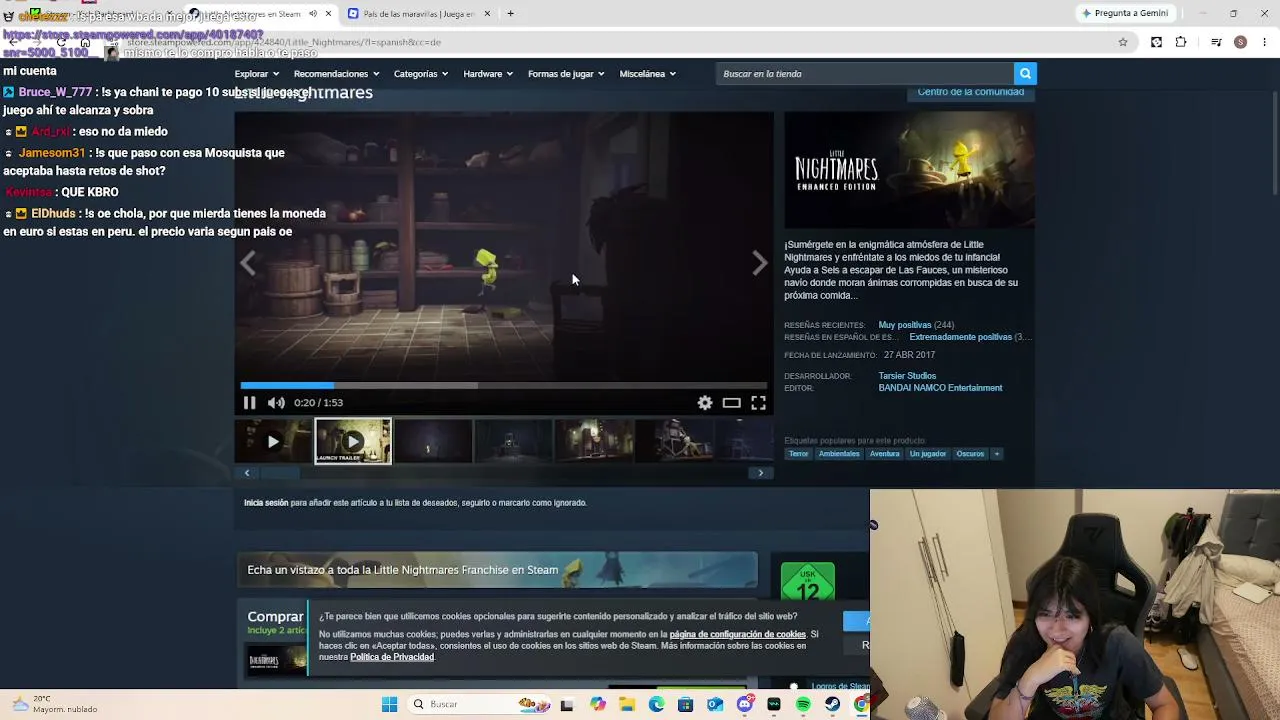Screen dimensions: 1280x720
Task: Open the 'Muy positivas' recent reviews link
Action: tap(905, 325)
